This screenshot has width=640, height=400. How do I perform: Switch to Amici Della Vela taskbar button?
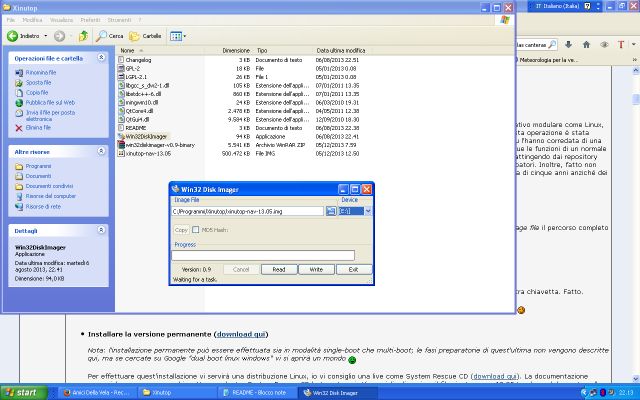[x=96, y=393]
